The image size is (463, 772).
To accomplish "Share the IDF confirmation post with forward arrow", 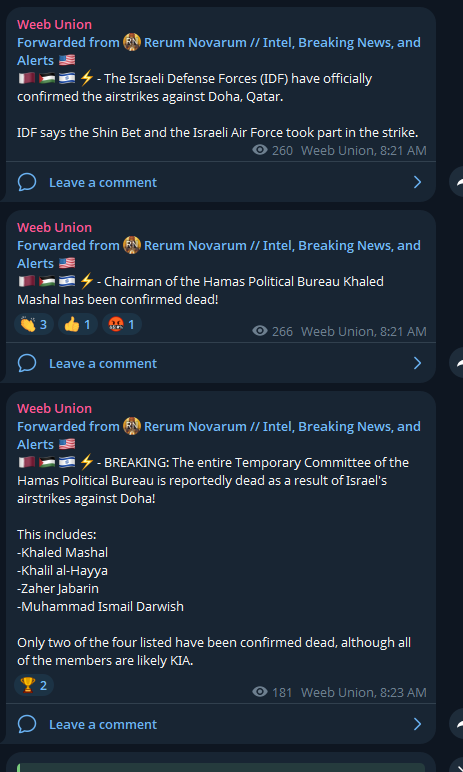I will pyautogui.click(x=458, y=182).
